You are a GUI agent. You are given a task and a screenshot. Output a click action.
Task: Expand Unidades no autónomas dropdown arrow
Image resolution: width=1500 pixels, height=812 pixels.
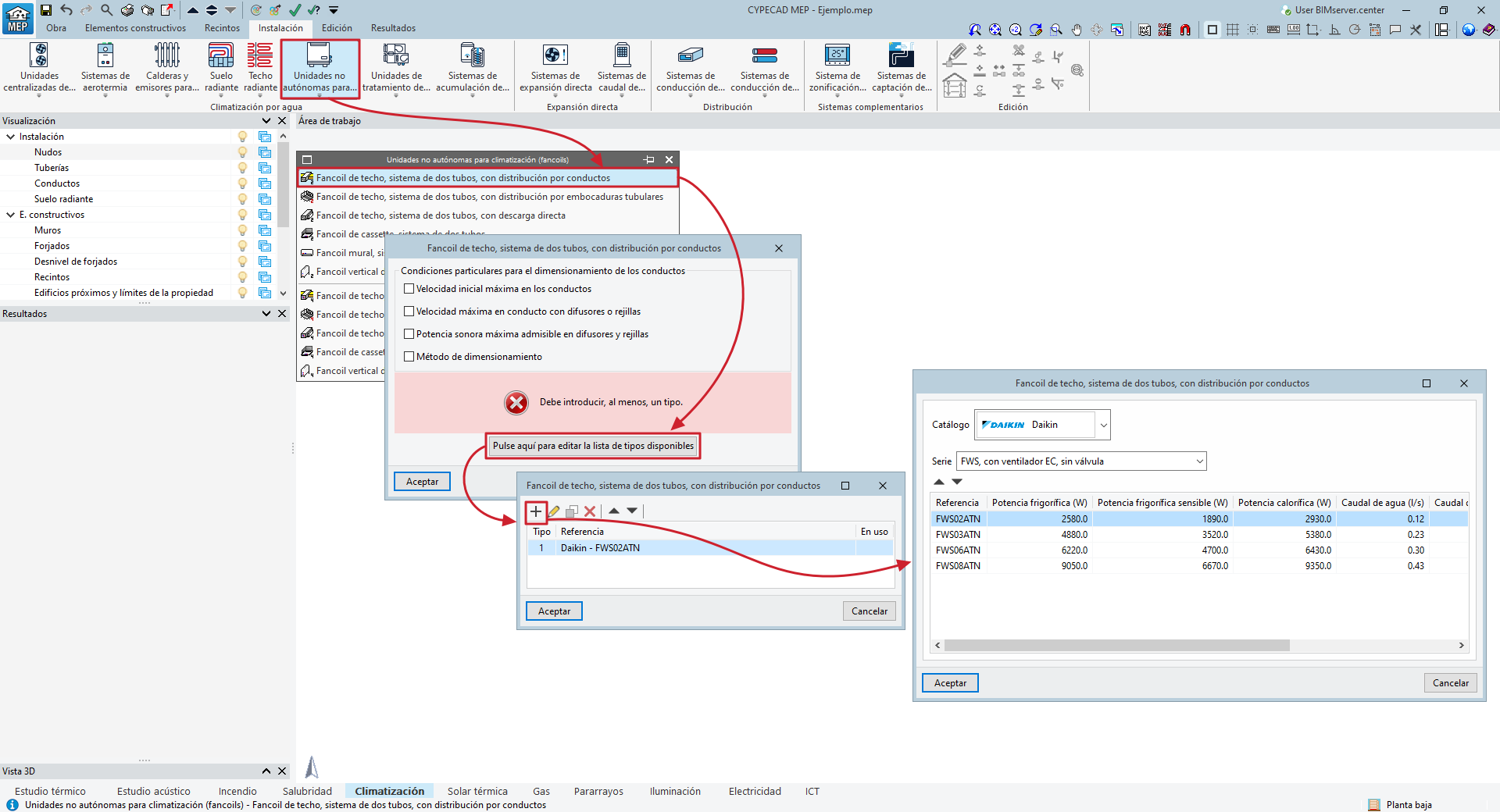(x=320, y=96)
